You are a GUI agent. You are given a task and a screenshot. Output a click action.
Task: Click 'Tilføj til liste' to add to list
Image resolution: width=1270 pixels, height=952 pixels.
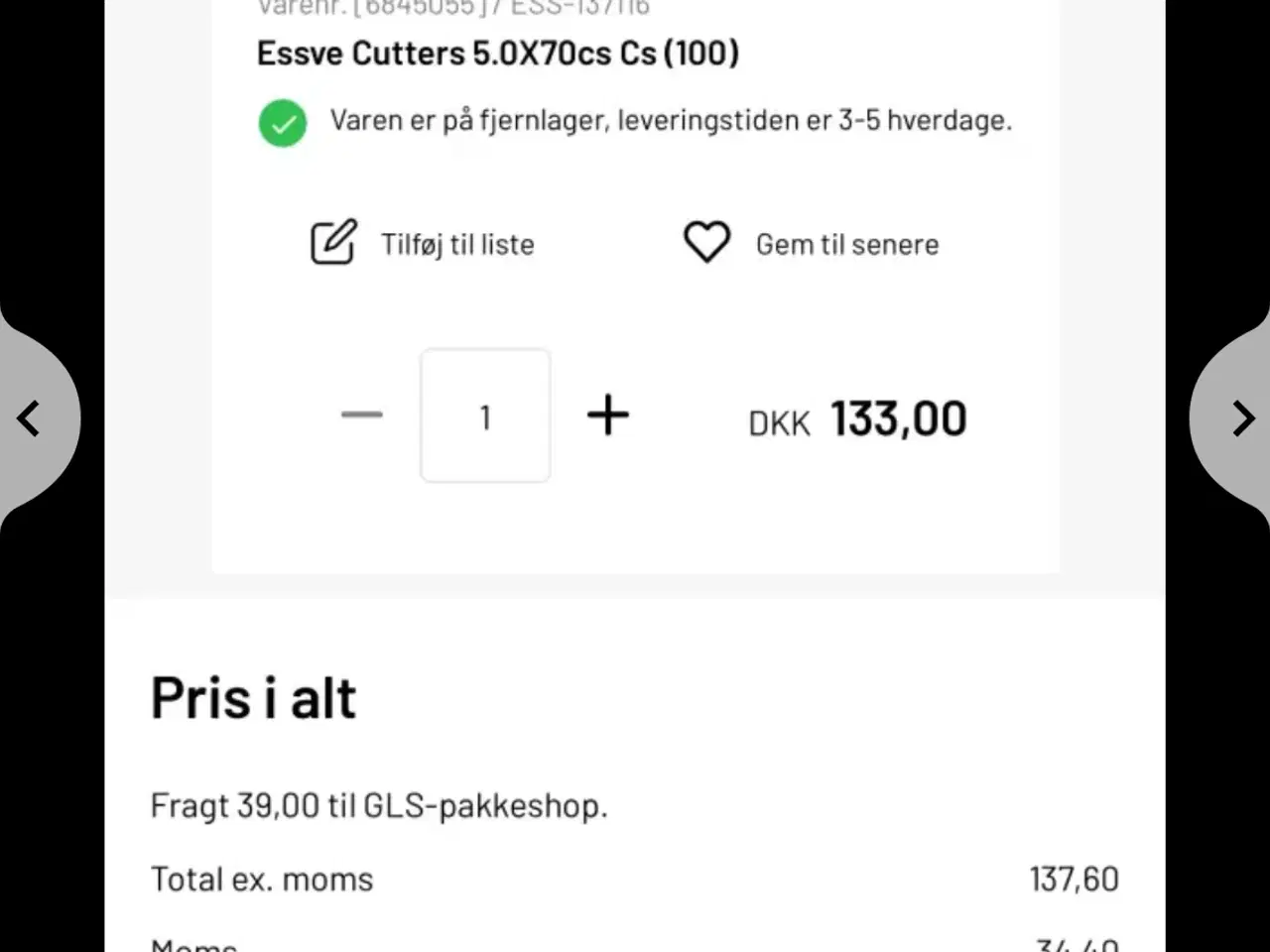pos(456,244)
